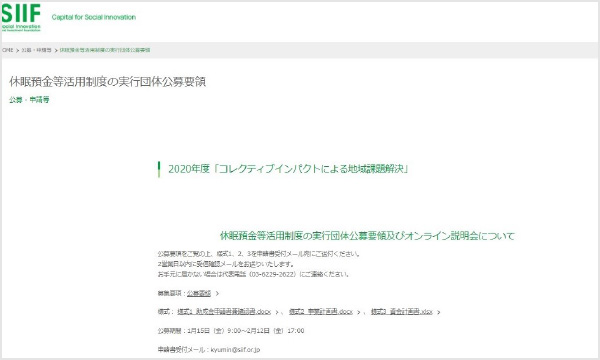
Task: Click the email address kyumin@siif.or.jp
Action: point(235,350)
